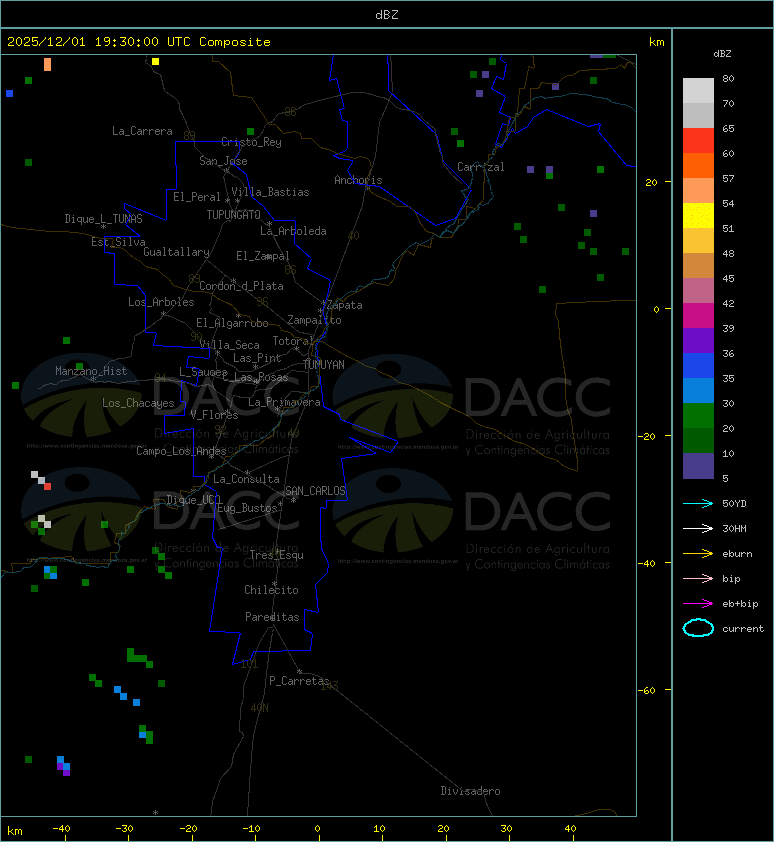Click the red radar echo pixel at left
774x842 pixels.
pyautogui.click(x=47, y=487)
